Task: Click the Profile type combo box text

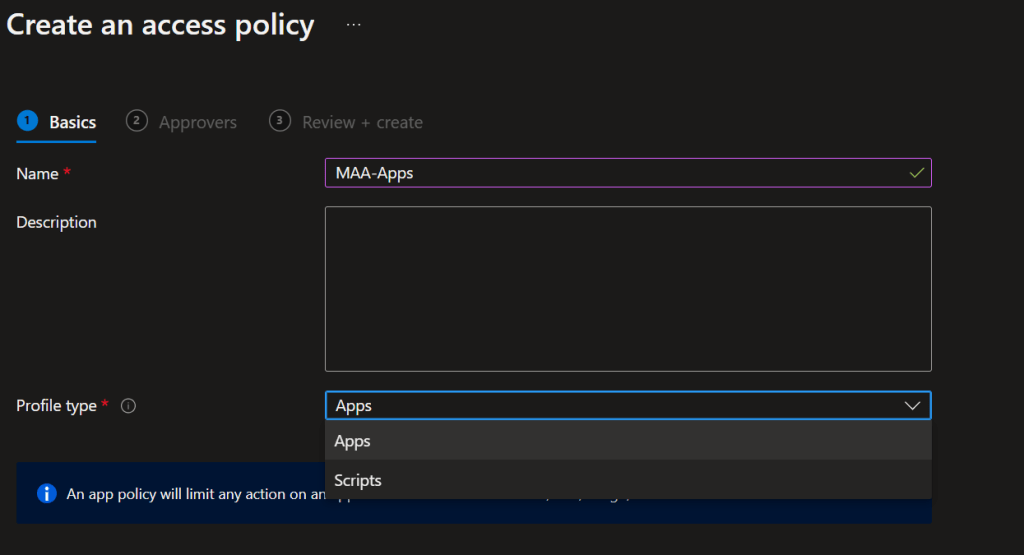Action: click(x=354, y=406)
